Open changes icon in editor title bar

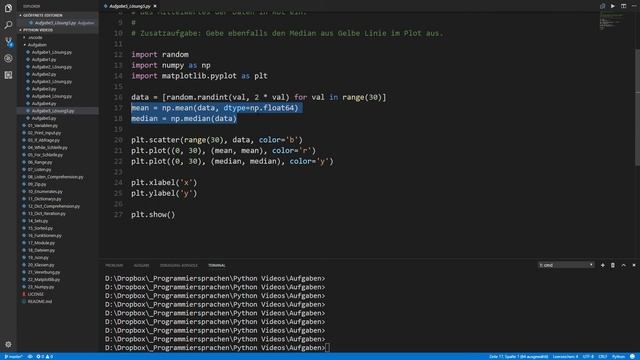coord(602,6)
